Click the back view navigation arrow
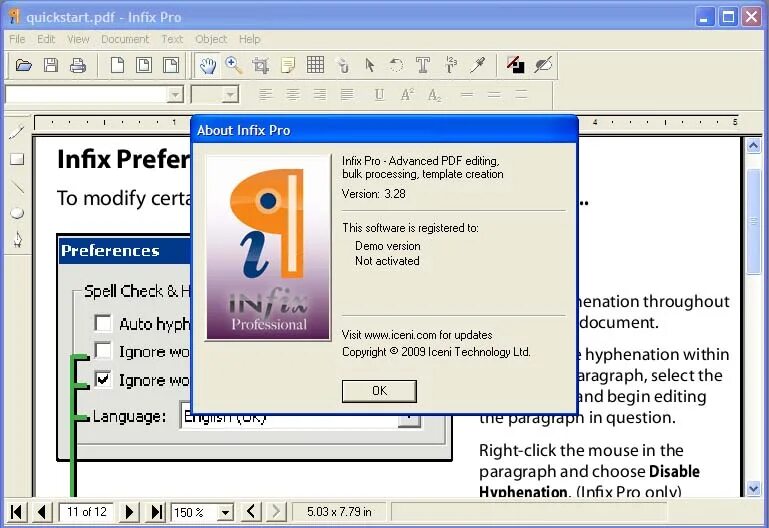This screenshot has width=769, height=528. (x=251, y=512)
